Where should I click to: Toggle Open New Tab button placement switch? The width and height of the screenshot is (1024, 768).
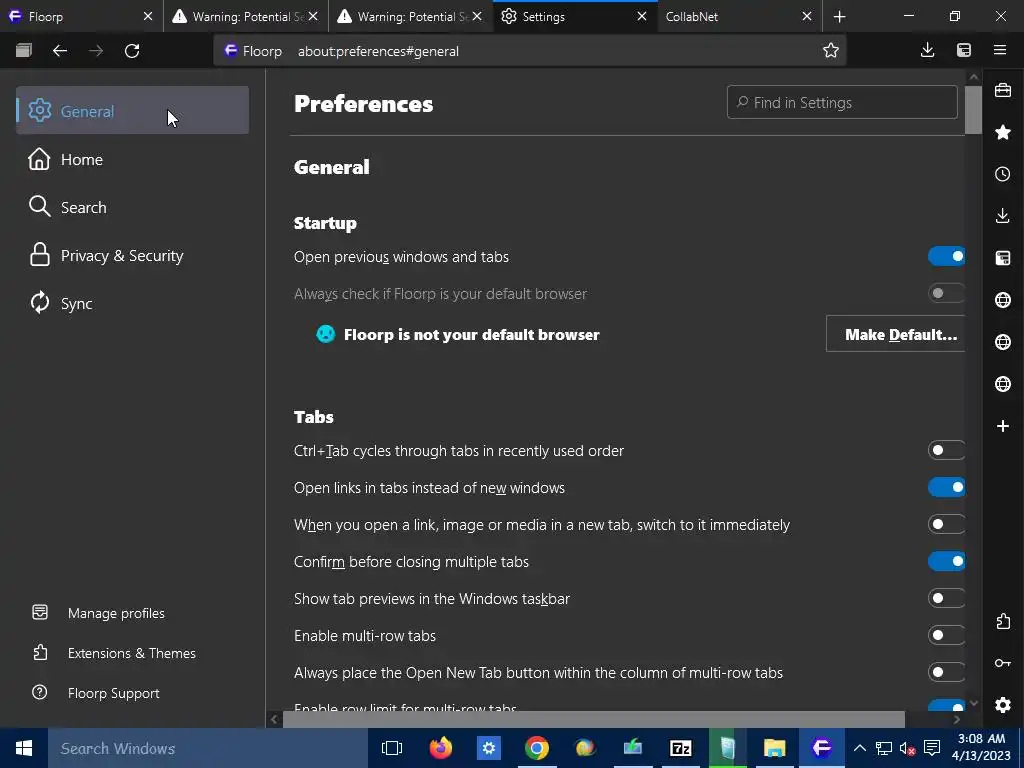946,671
